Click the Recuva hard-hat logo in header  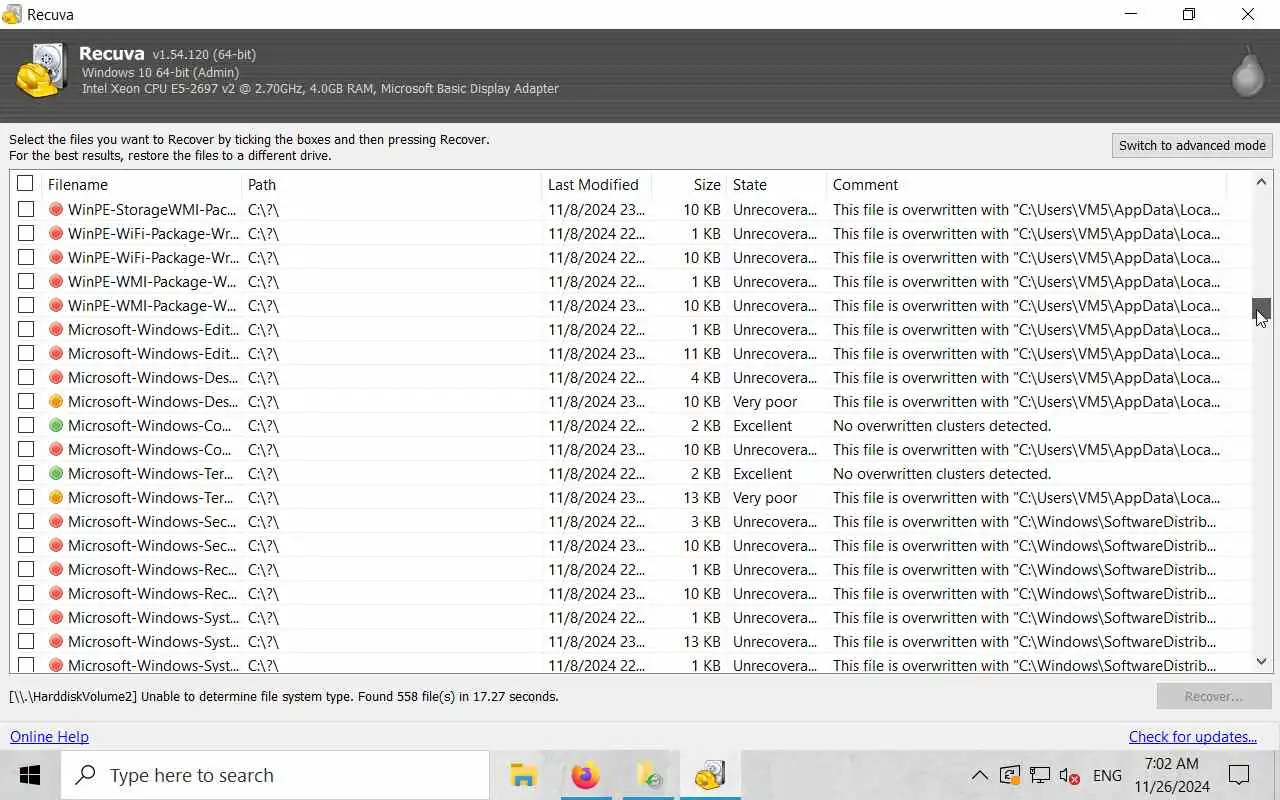(x=42, y=71)
